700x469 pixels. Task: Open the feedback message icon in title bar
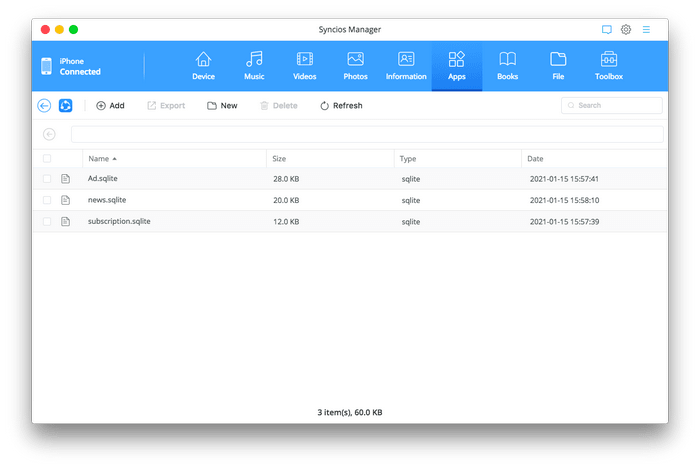(606, 29)
